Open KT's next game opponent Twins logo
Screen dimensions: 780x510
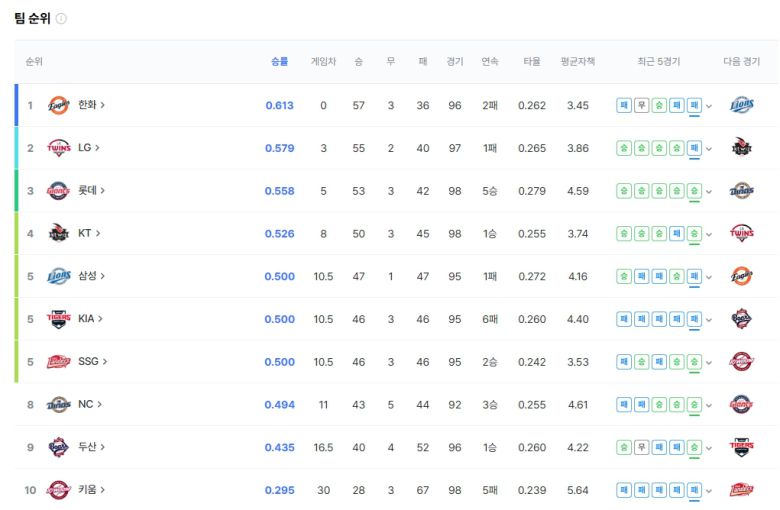(x=741, y=233)
